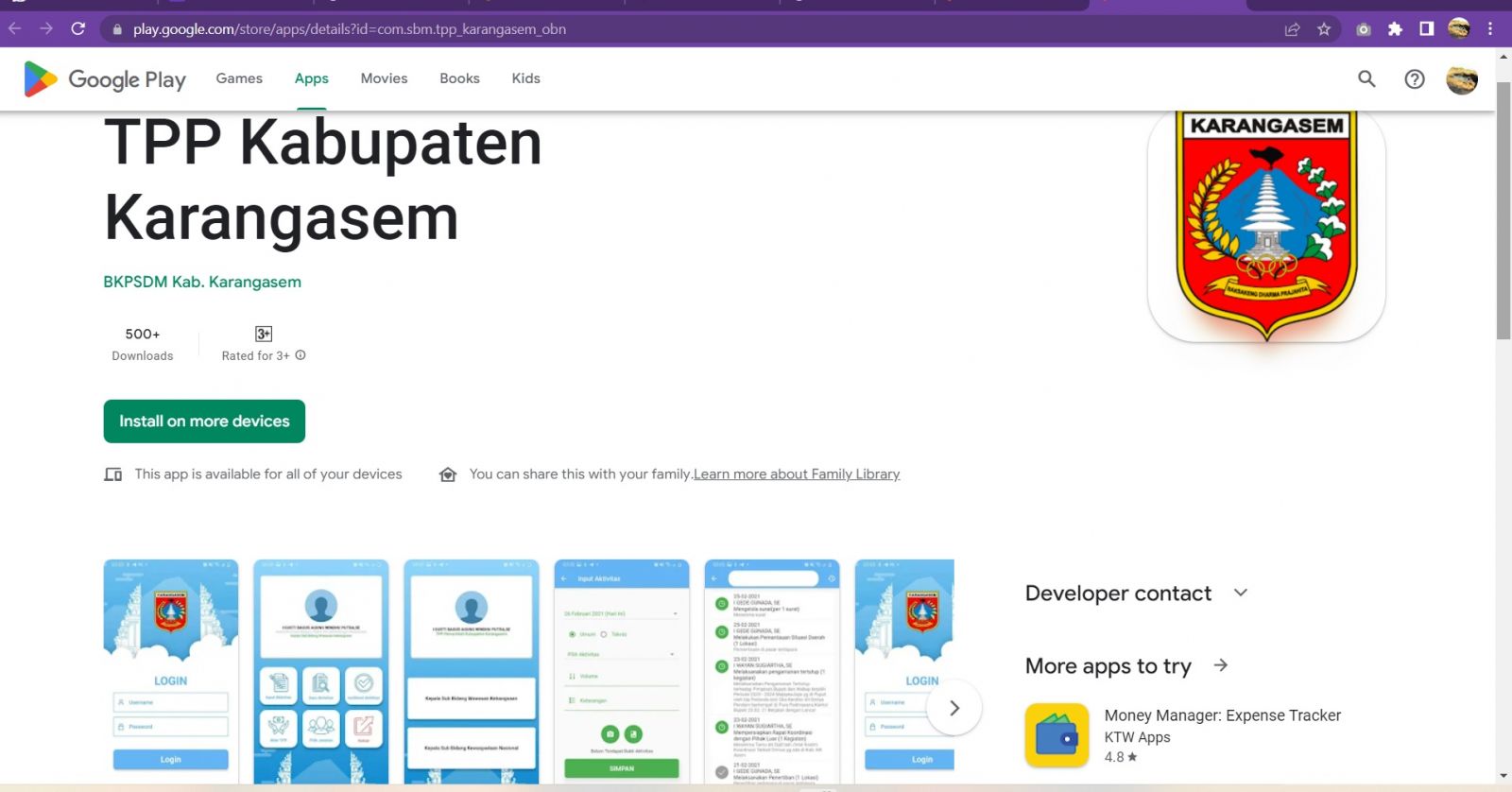This screenshot has height=792, width=1512.
Task: Open the BKPSDM Kab. Karangasem developer page
Action: pyautogui.click(x=202, y=282)
